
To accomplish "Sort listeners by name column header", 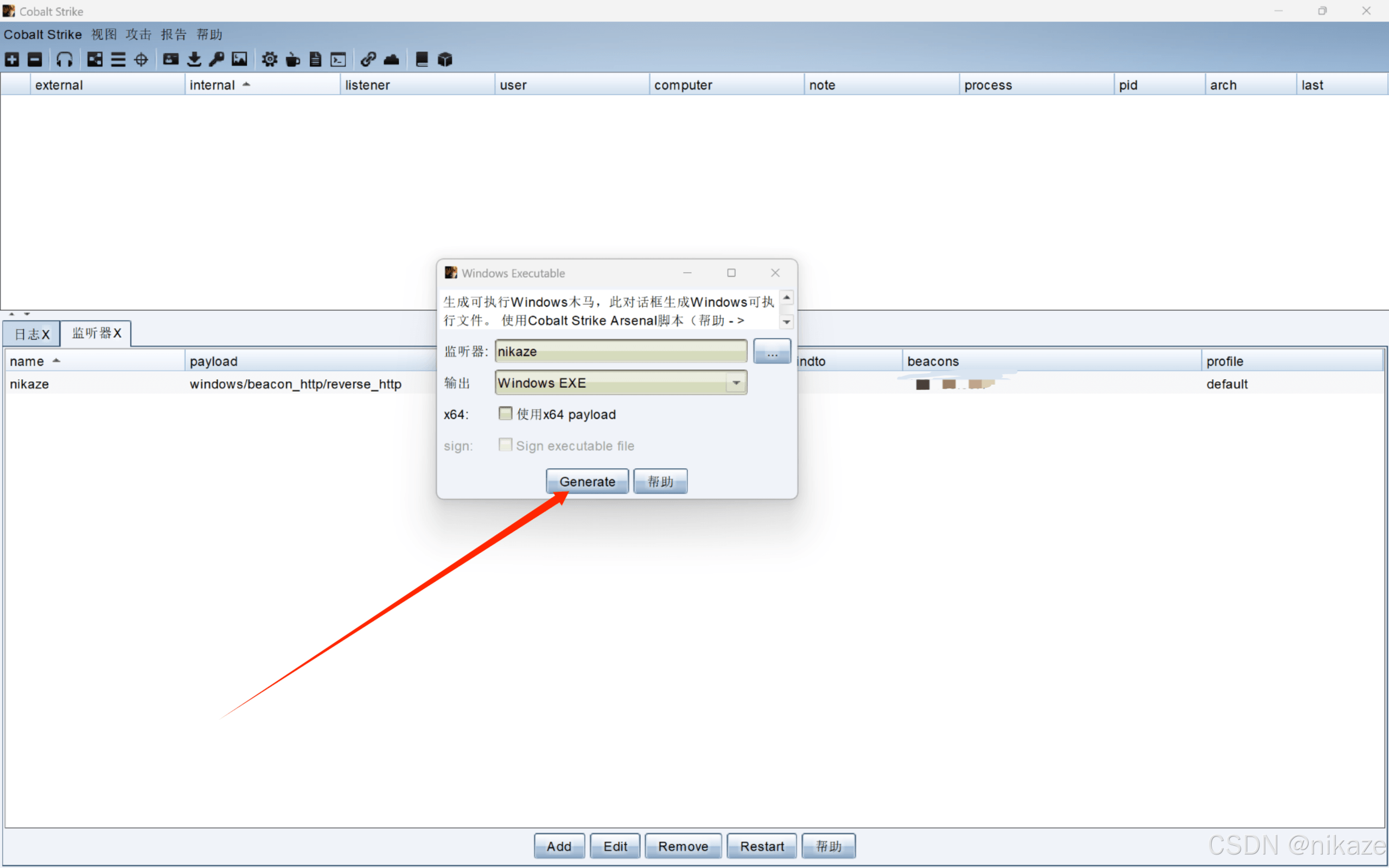I will [27, 361].
